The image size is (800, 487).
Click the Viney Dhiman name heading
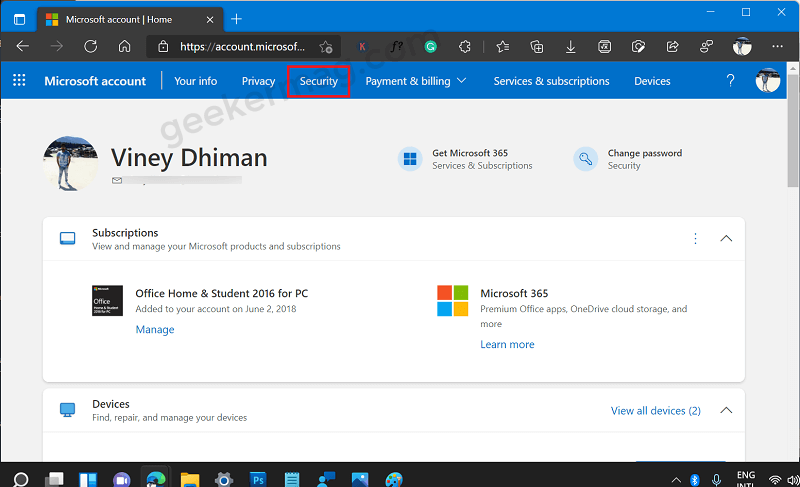[x=189, y=158]
